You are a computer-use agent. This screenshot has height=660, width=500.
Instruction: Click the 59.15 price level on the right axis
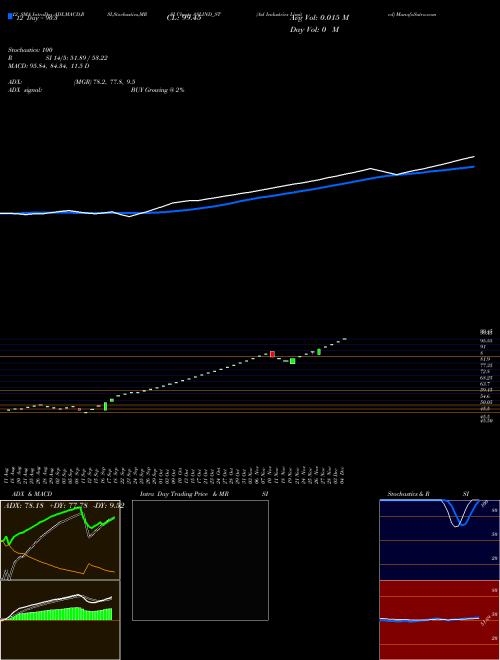click(485, 390)
